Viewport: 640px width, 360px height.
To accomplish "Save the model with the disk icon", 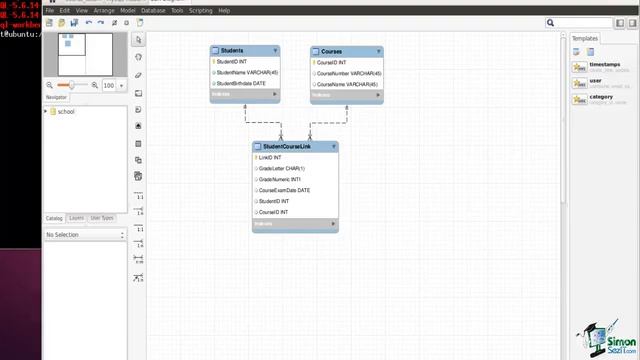I will [74, 23].
